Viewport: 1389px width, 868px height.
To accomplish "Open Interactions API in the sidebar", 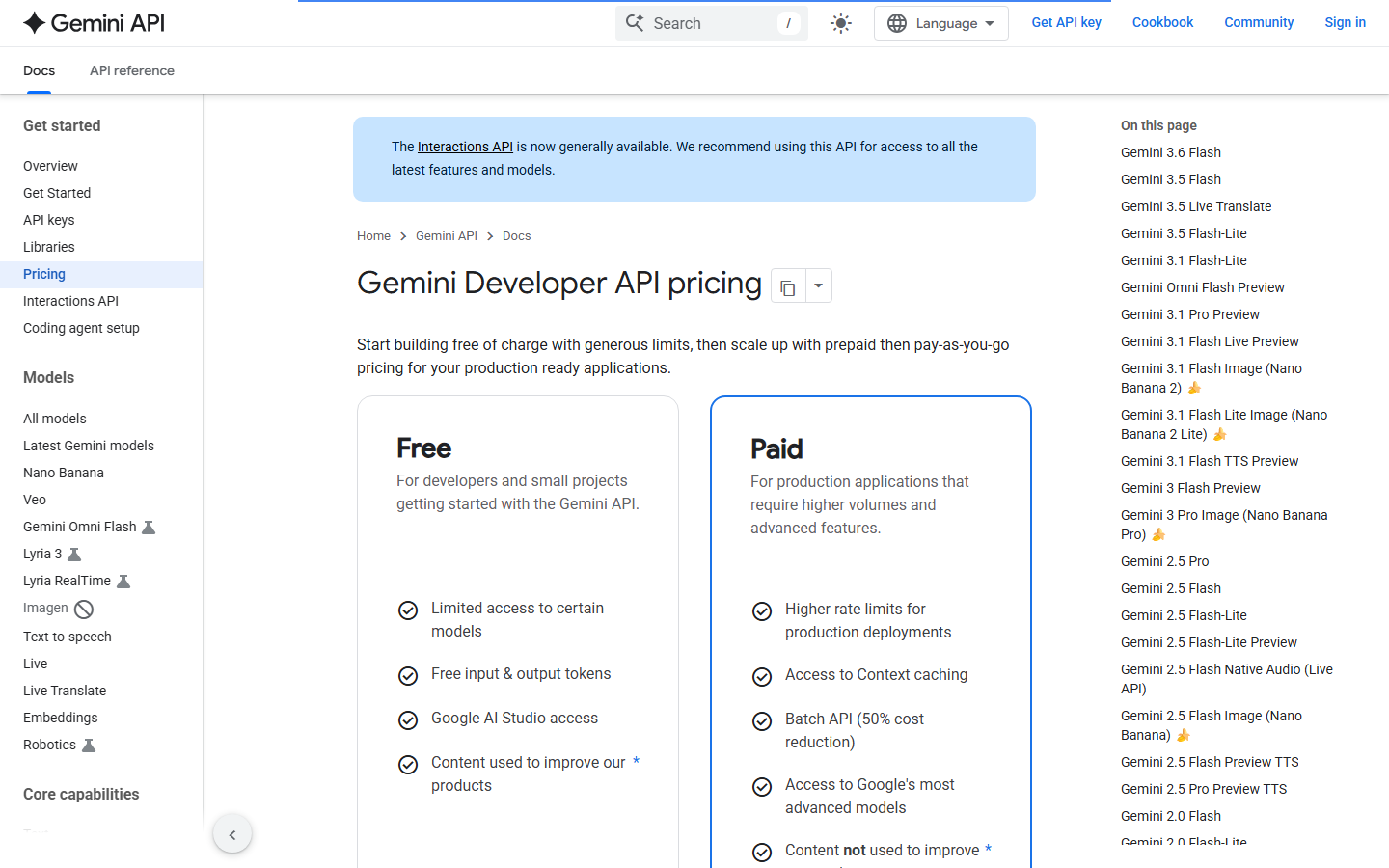I will pyautogui.click(x=70, y=301).
